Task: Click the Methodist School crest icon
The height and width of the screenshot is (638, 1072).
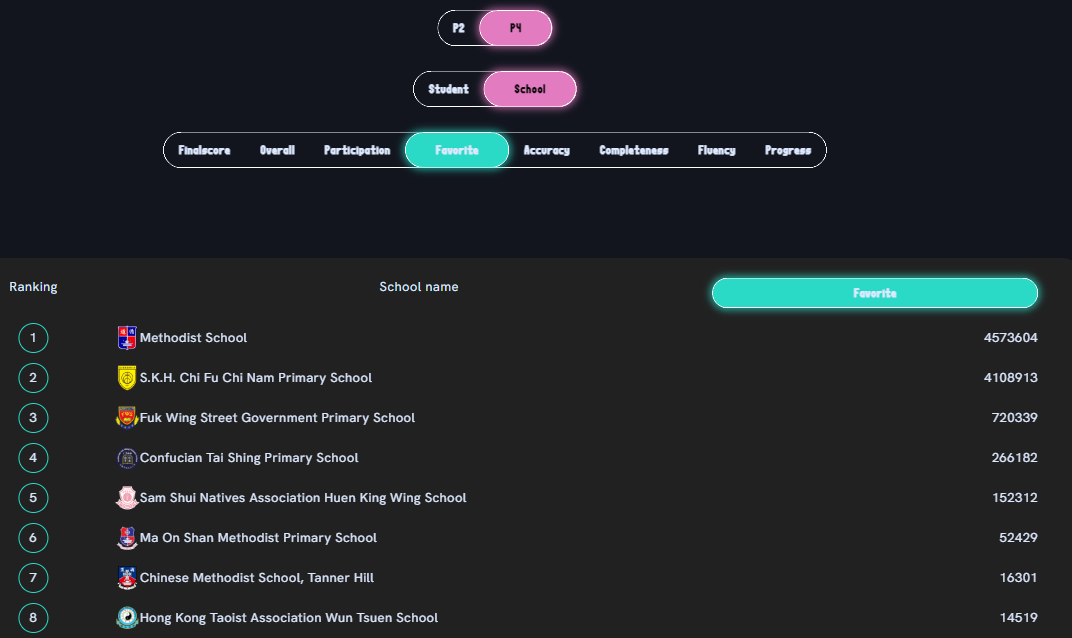Action: point(127,338)
